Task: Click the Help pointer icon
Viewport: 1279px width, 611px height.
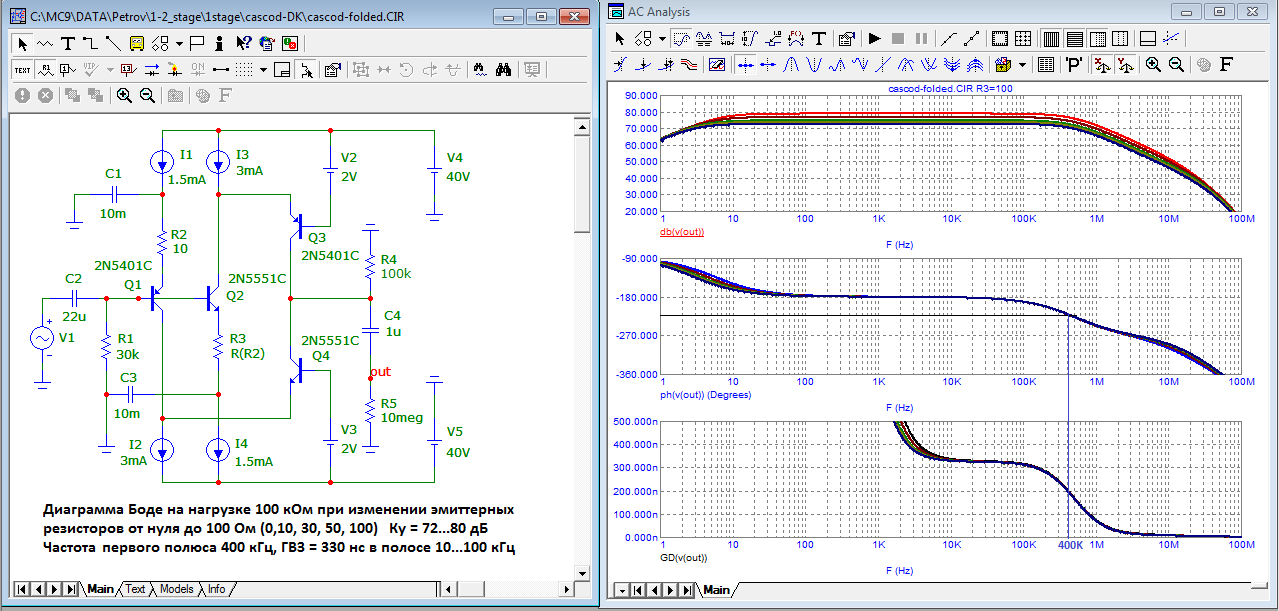Action: (243, 43)
